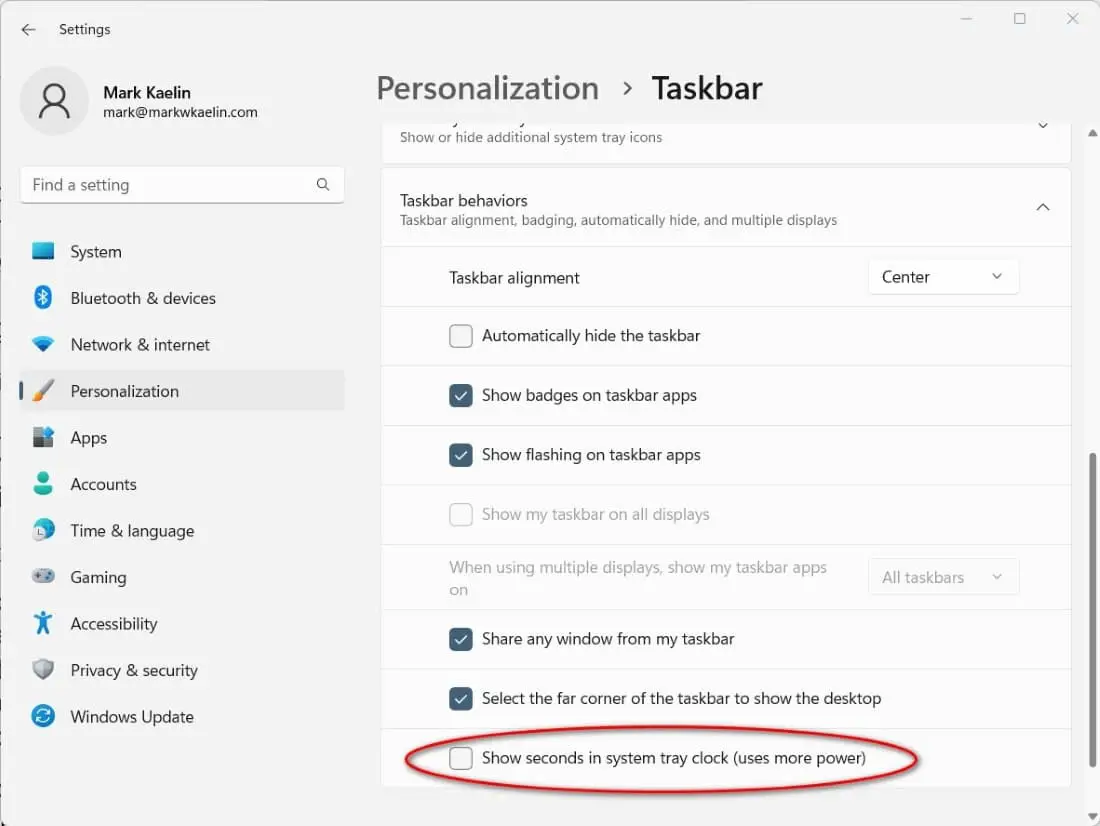Enable Automatically hide the taskbar checkbox
The height and width of the screenshot is (826, 1100).
click(x=461, y=336)
